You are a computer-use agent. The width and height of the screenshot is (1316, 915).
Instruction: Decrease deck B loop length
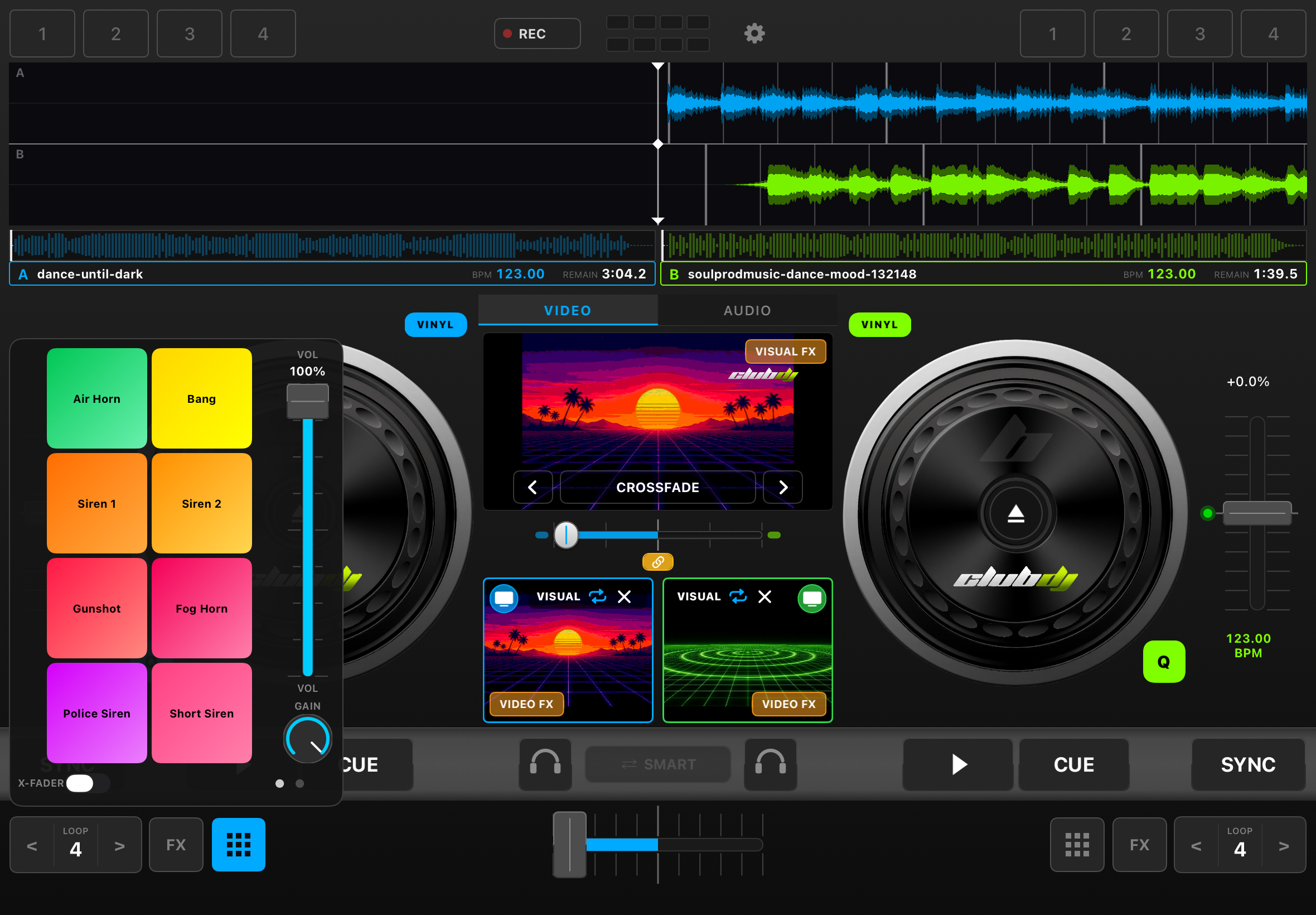(x=1196, y=845)
